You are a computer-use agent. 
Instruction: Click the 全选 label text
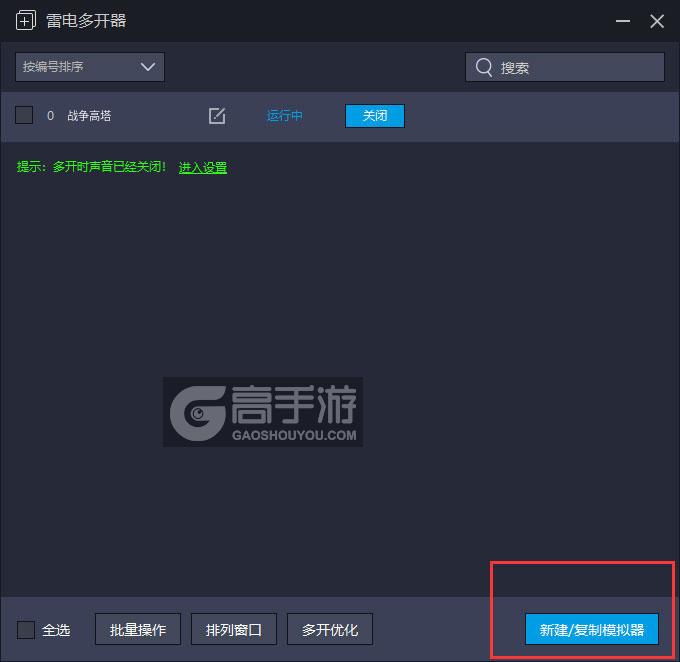pyautogui.click(x=56, y=630)
